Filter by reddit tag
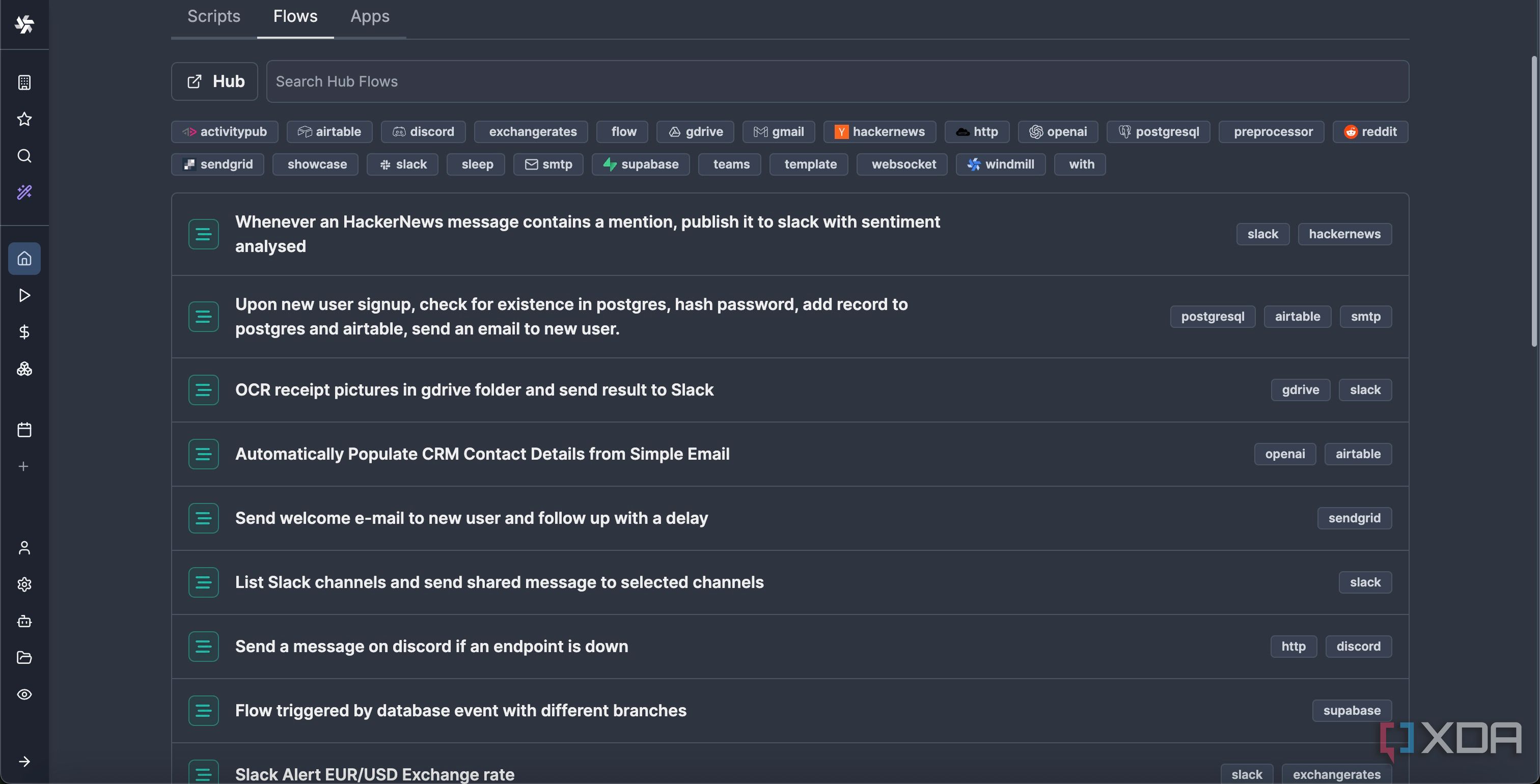1540x784 pixels. [1370, 131]
